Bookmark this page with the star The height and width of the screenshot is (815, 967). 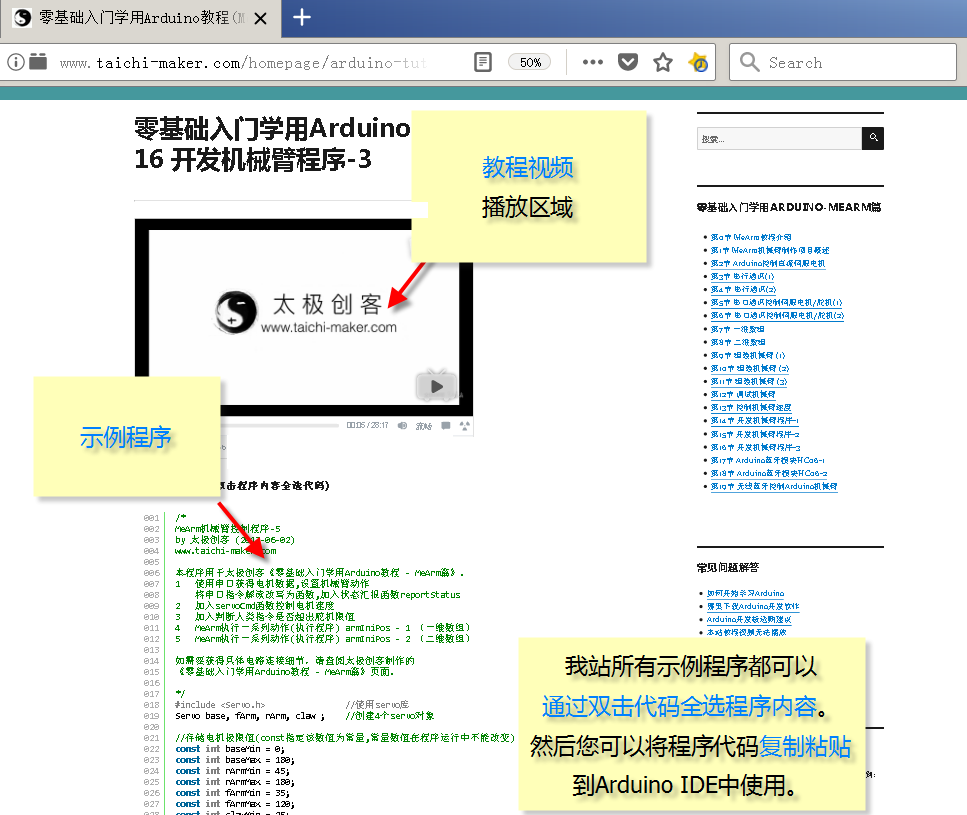tap(663, 62)
